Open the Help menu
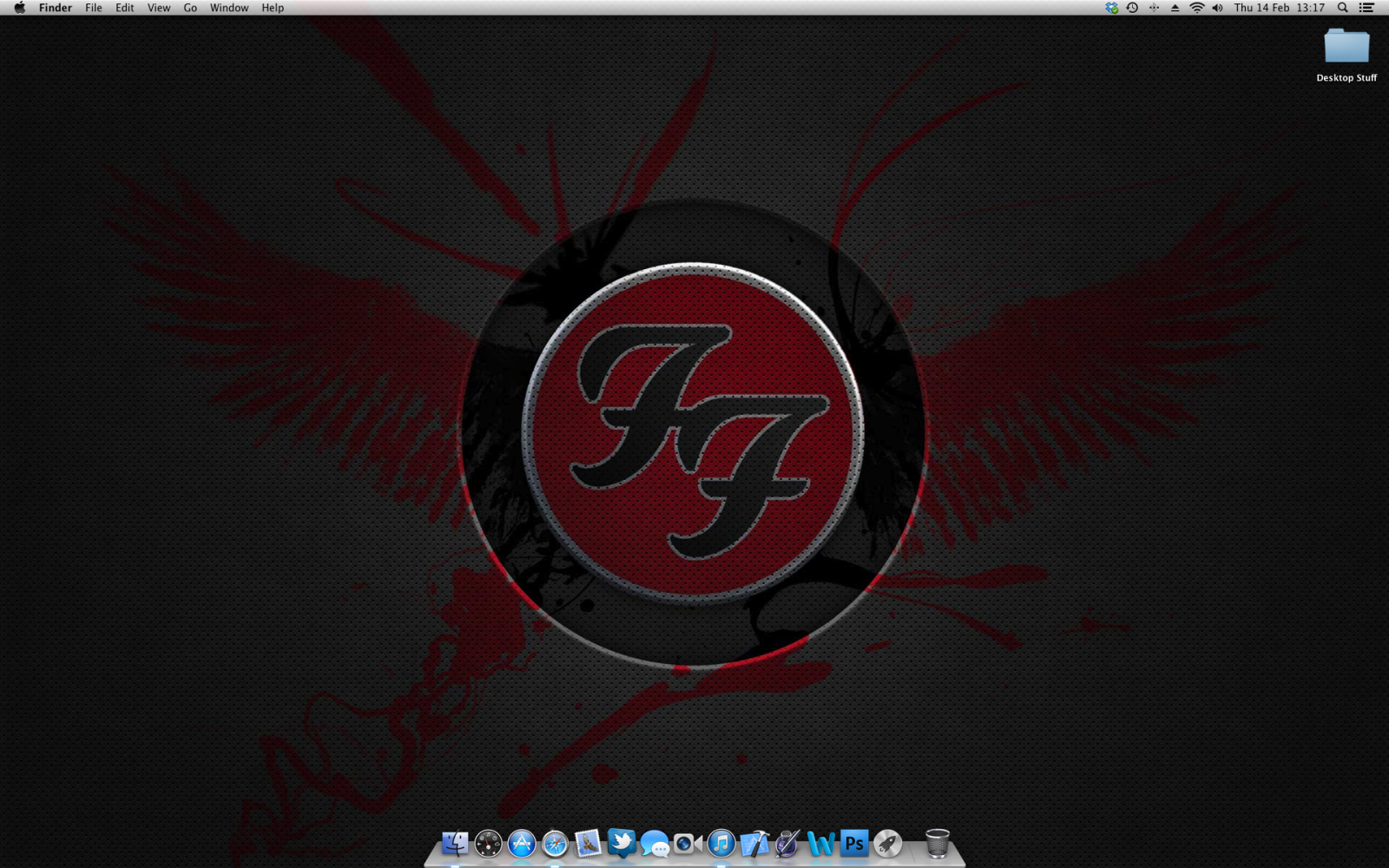The width and height of the screenshot is (1389, 868). tap(273, 8)
